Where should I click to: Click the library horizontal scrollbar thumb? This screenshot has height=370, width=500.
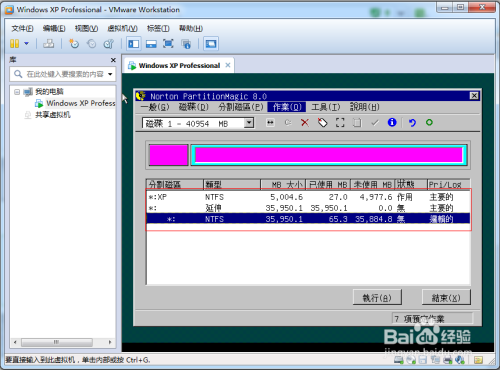pyautogui.click(x=57, y=342)
